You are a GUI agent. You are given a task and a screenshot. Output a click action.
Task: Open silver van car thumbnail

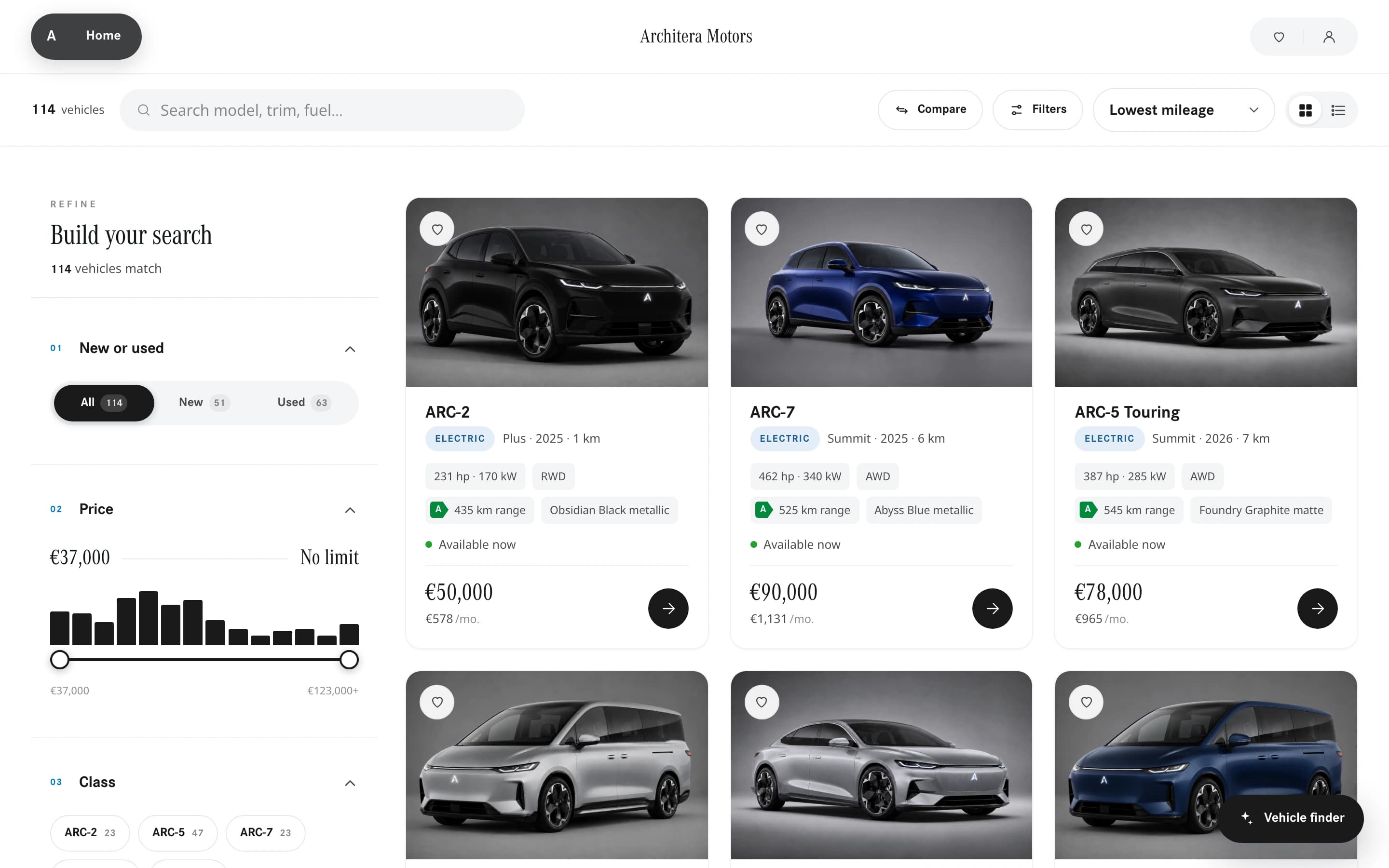pos(557,765)
